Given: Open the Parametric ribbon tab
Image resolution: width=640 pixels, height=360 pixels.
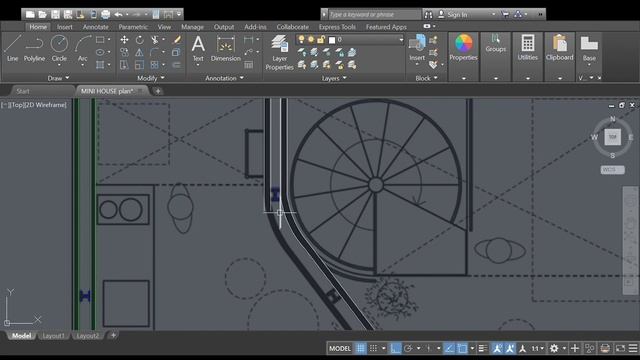Looking at the screenshot, I should pos(133,27).
